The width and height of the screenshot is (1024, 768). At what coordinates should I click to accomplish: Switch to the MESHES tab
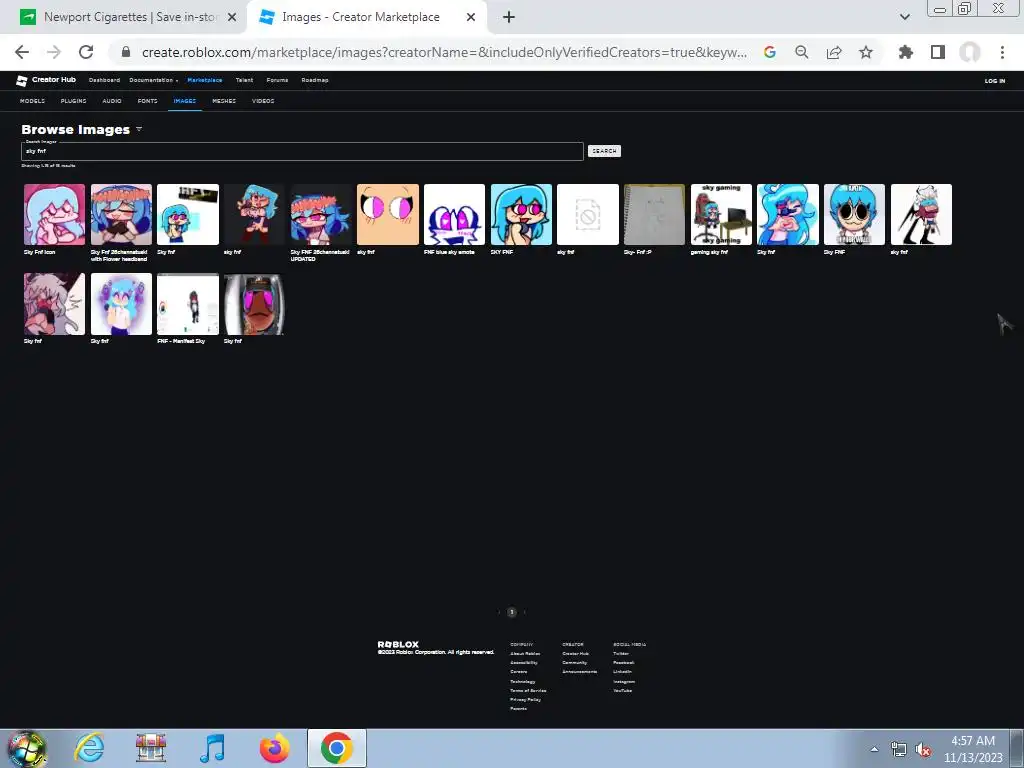224,101
